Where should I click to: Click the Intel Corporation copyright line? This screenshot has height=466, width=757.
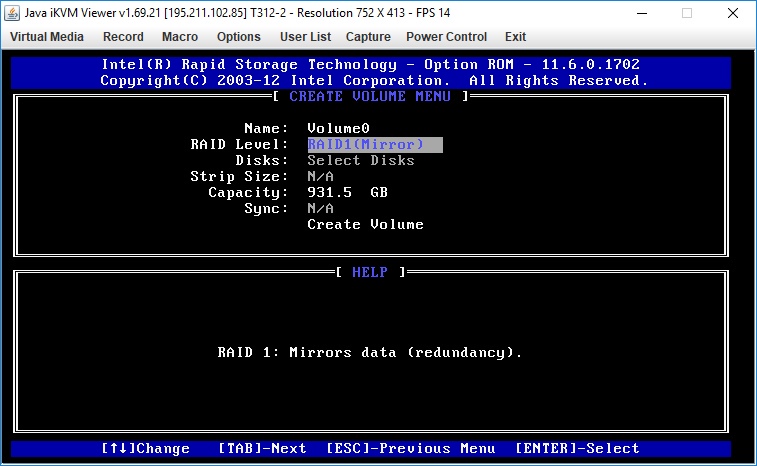(x=374, y=80)
